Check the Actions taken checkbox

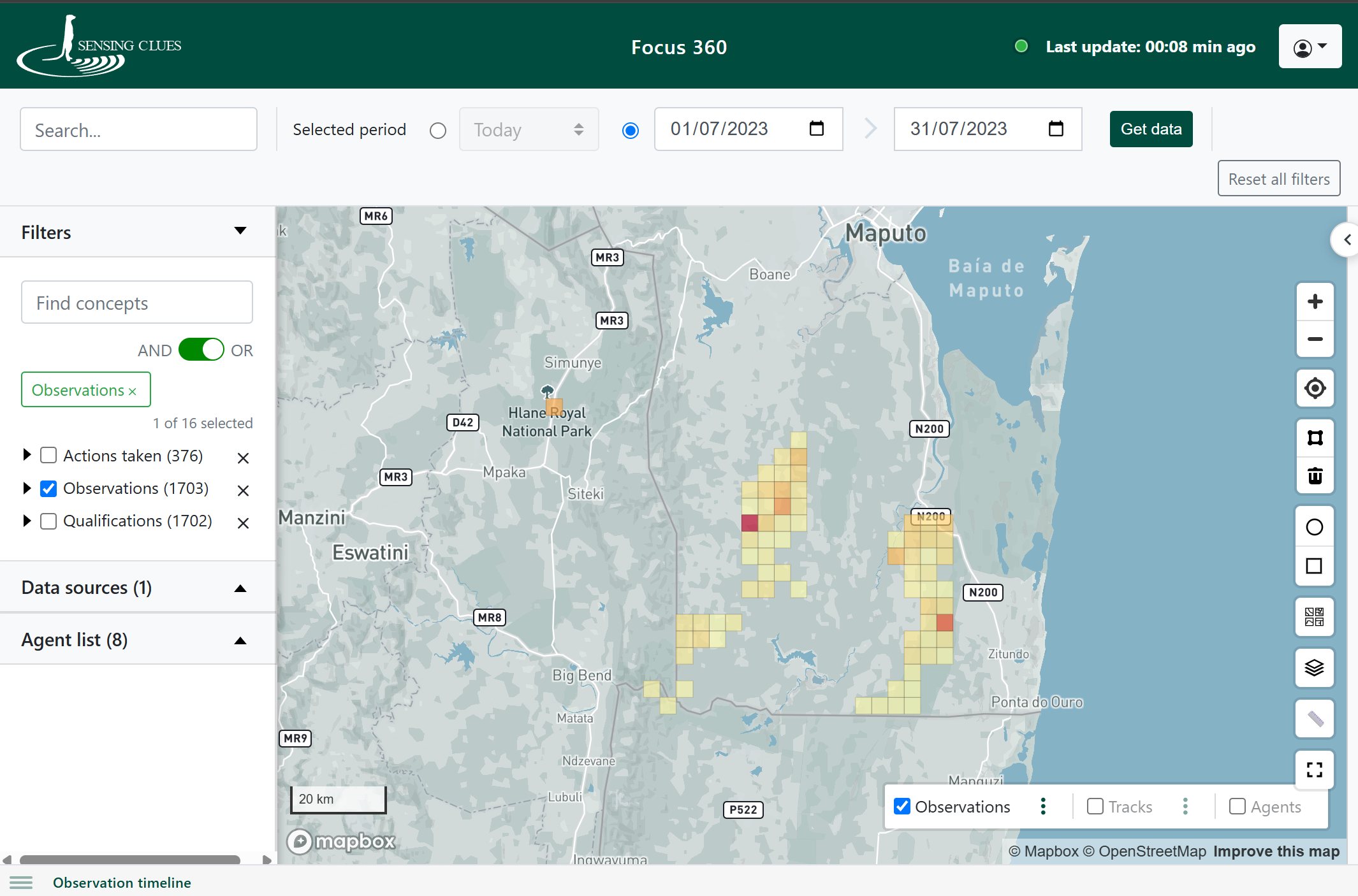tap(48, 455)
